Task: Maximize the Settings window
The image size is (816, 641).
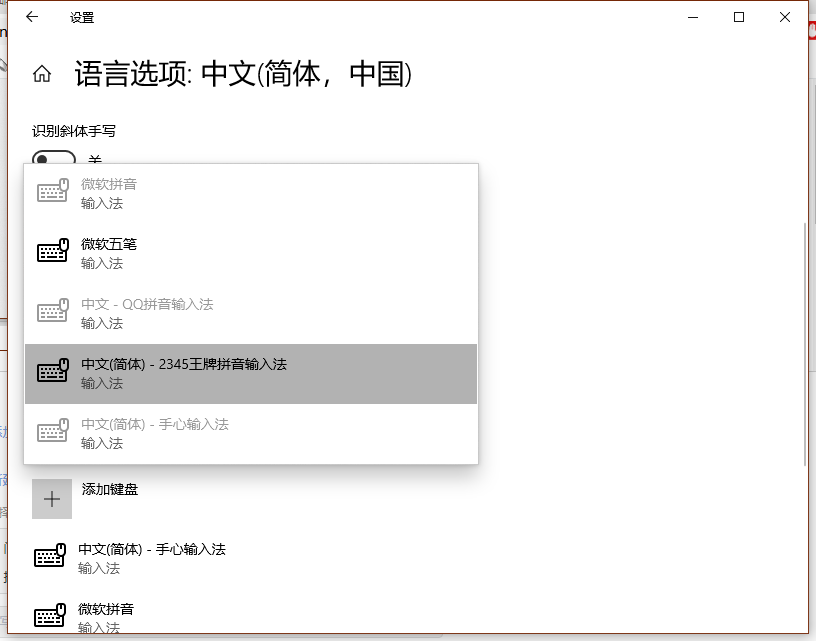Action: coord(738,17)
